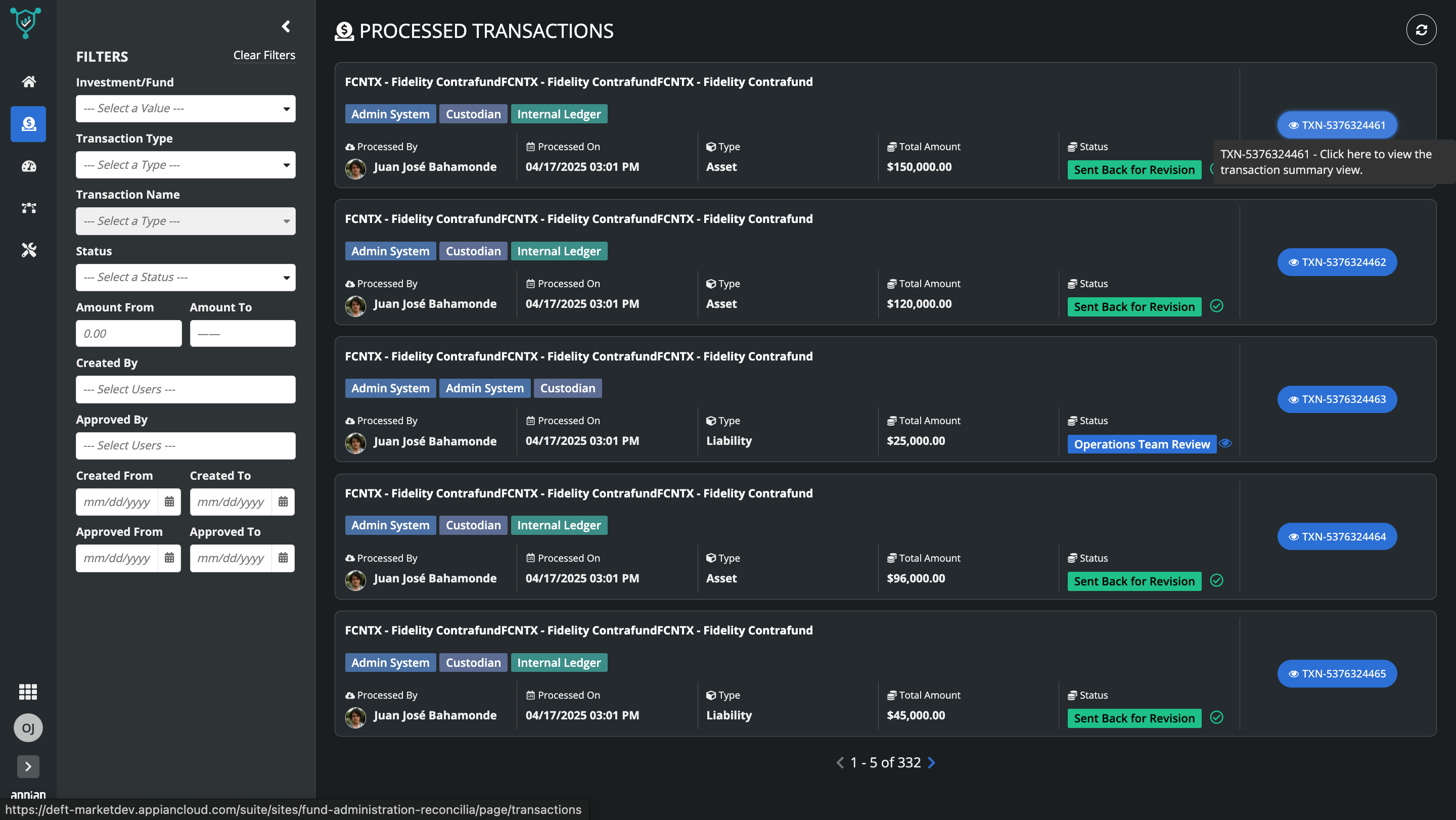Click Internal Ledger tag on first transaction card
Screen dimensions: 1456x820
tap(559, 114)
